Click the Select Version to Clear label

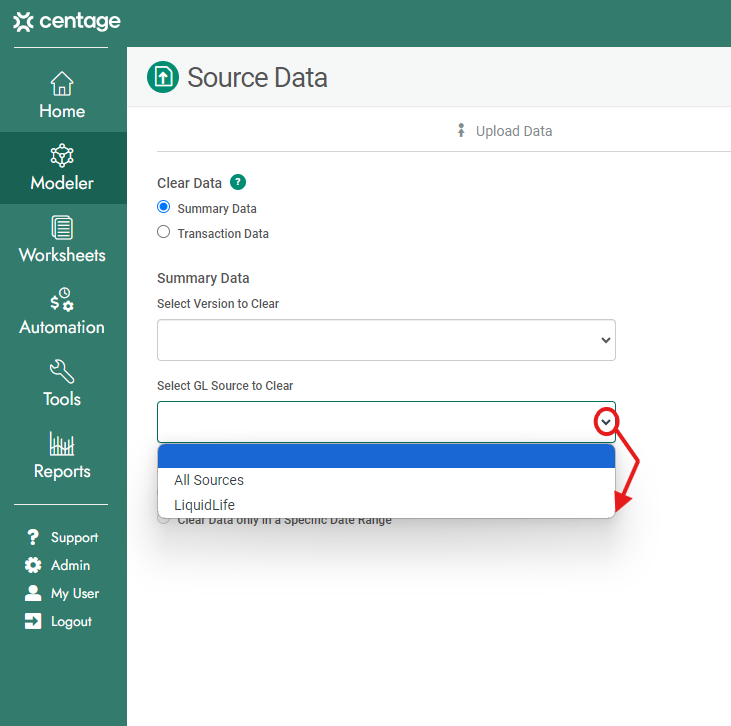click(x=218, y=304)
